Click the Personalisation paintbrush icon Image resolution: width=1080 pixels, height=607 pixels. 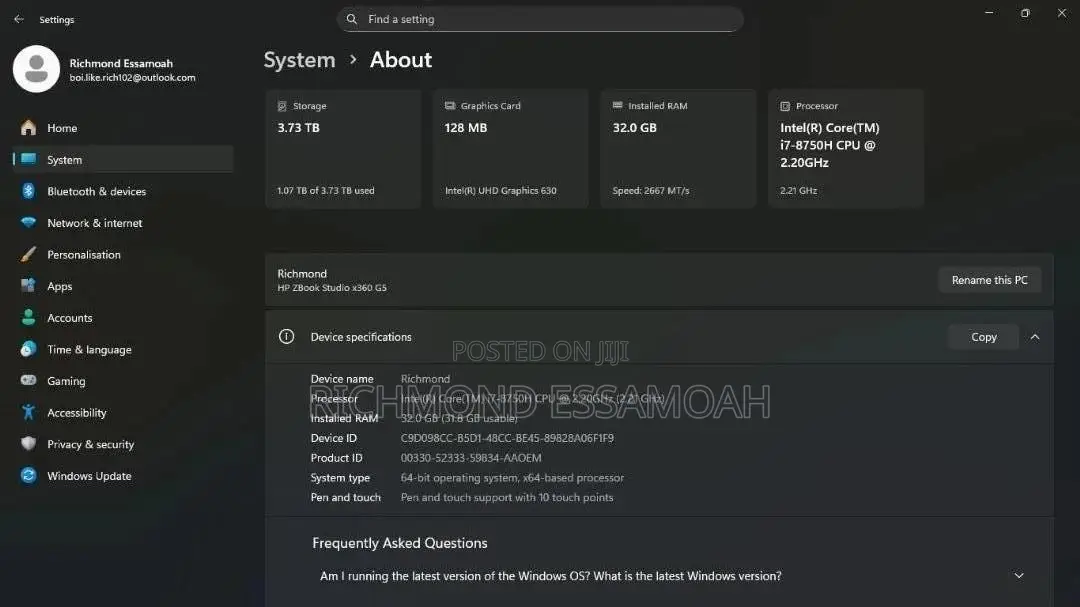[x=28, y=254]
